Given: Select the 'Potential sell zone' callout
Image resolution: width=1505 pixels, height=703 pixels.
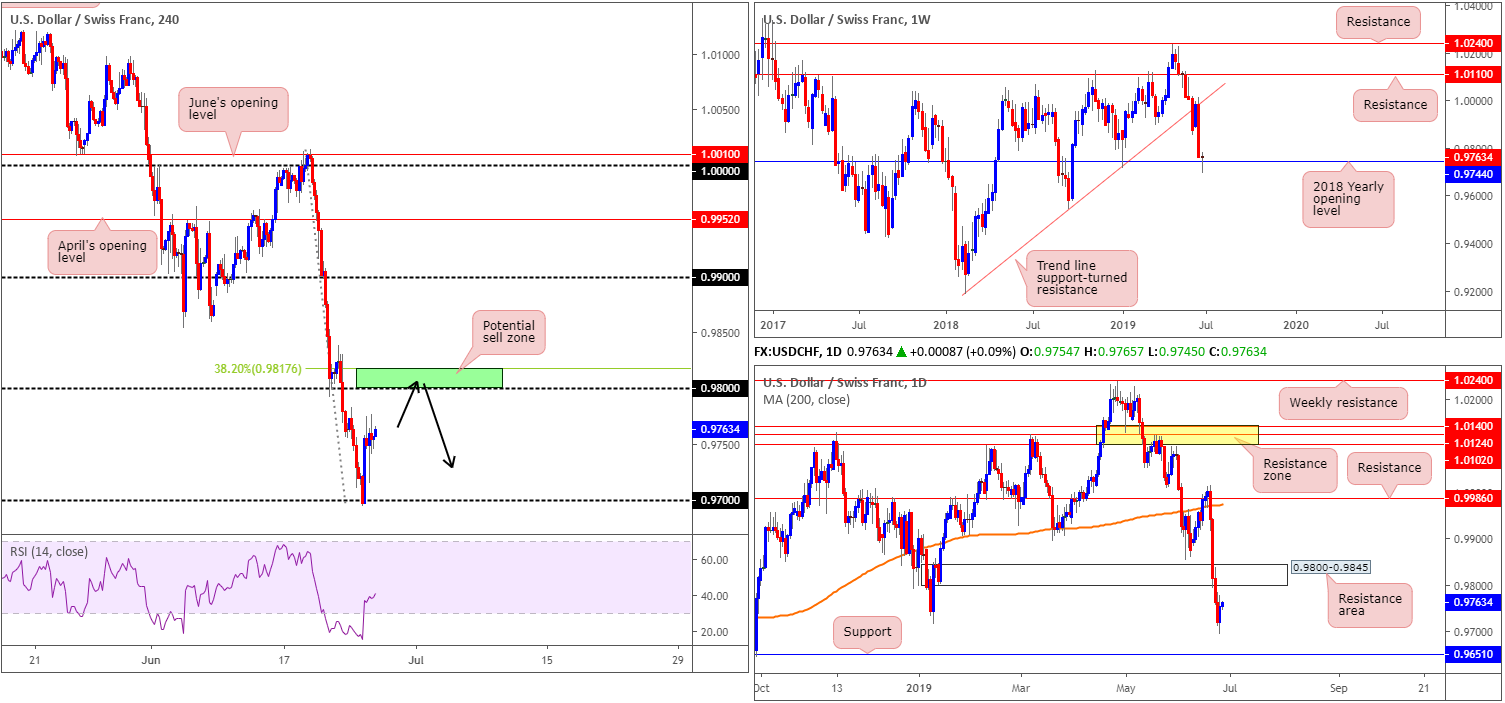Looking at the screenshot, I should click(x=508, y=333).
